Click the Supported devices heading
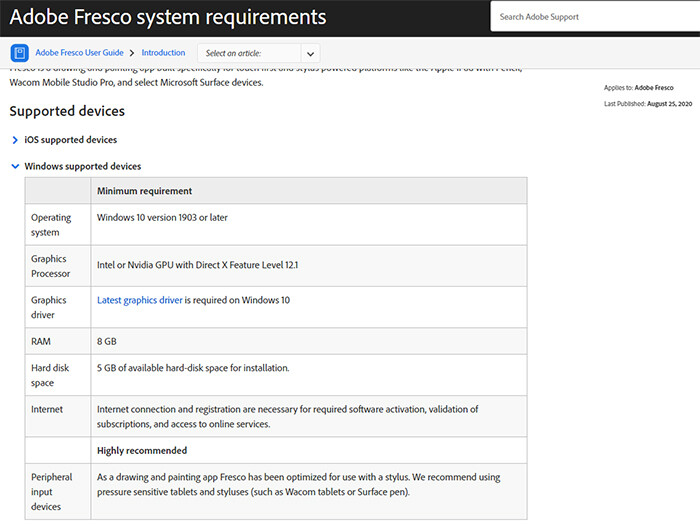The height and width of the screenshot is (526, 700). pyautogui.click(x=67, y=111)
